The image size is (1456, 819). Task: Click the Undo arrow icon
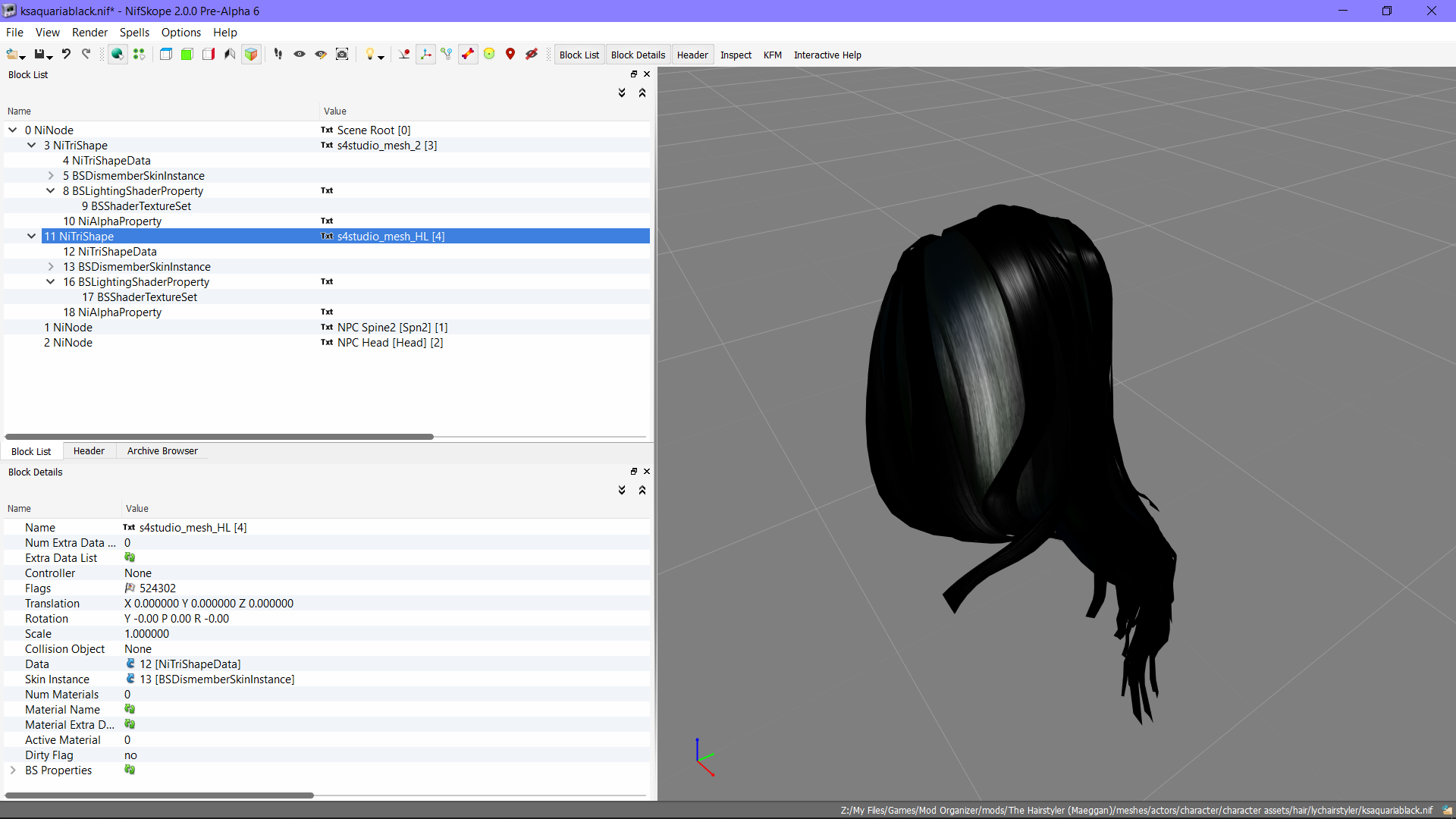(x=66, y=54)
